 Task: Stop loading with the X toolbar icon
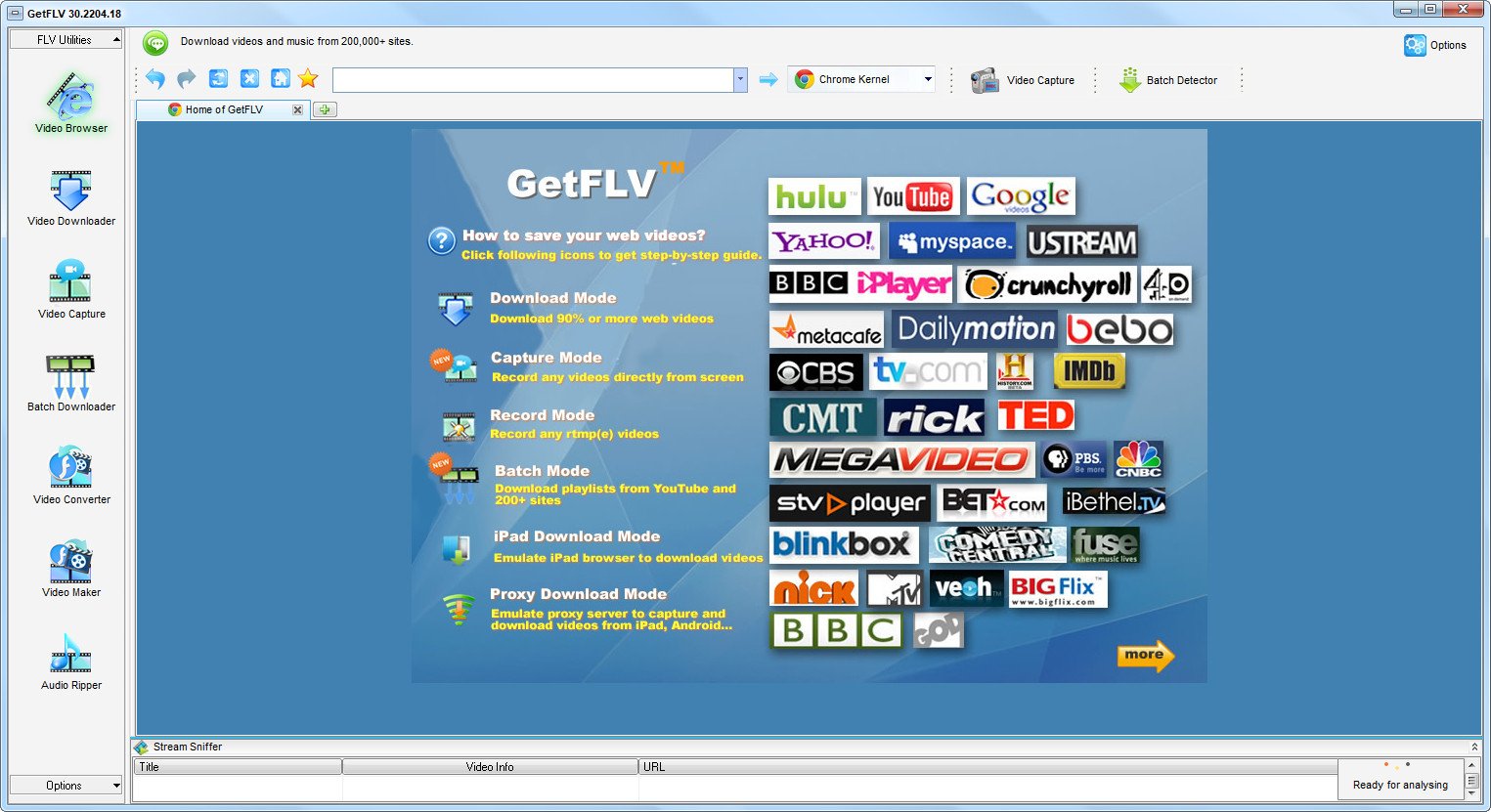point(249,79)
